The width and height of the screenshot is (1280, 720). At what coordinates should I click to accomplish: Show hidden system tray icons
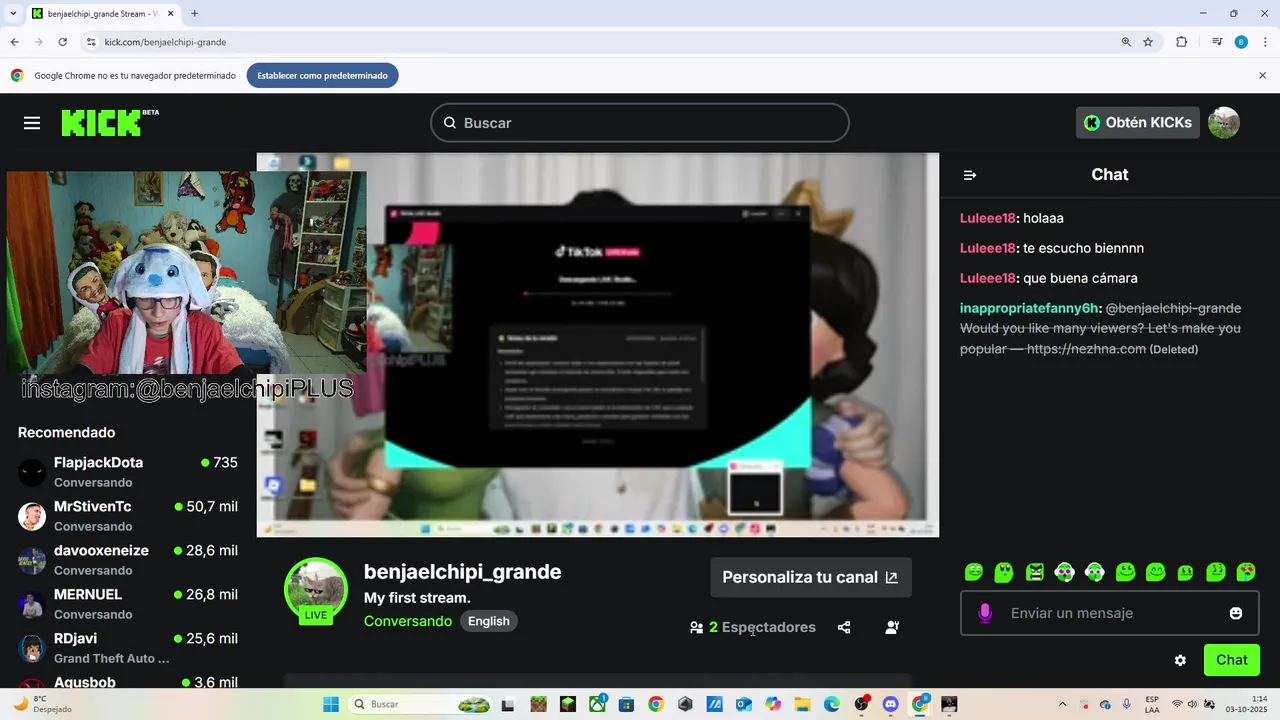click(1062, 704)
